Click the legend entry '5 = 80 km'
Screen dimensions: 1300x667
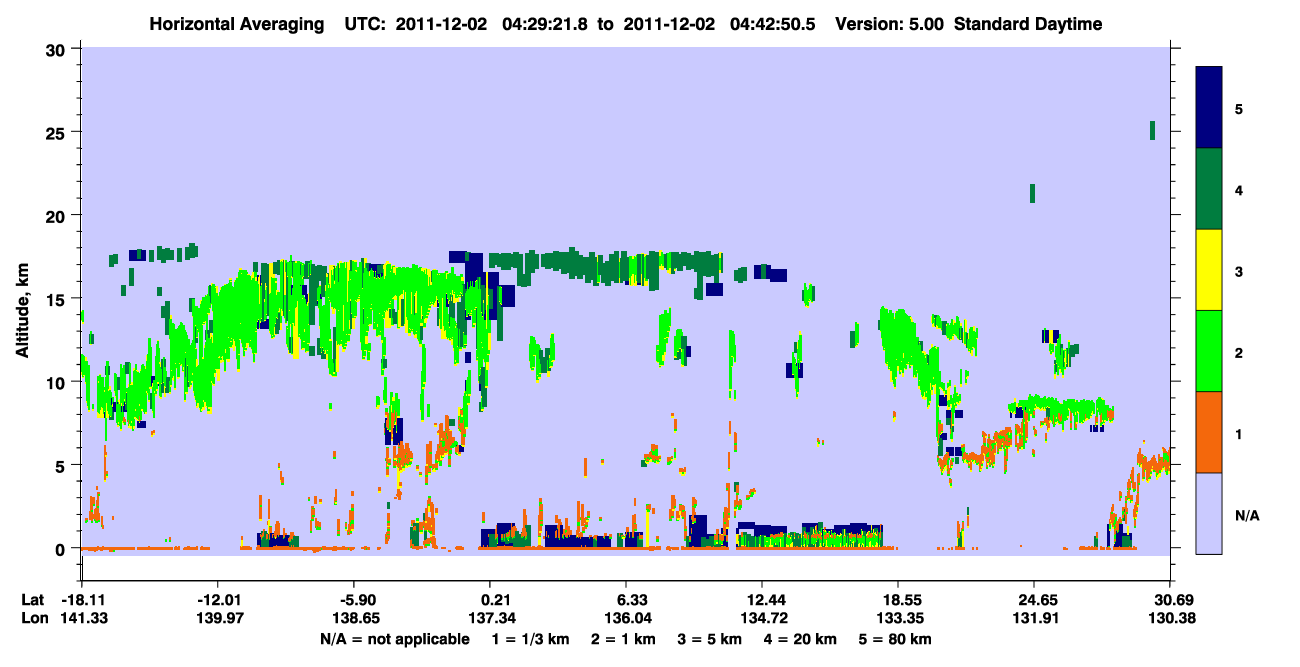(x=897, y=639)
